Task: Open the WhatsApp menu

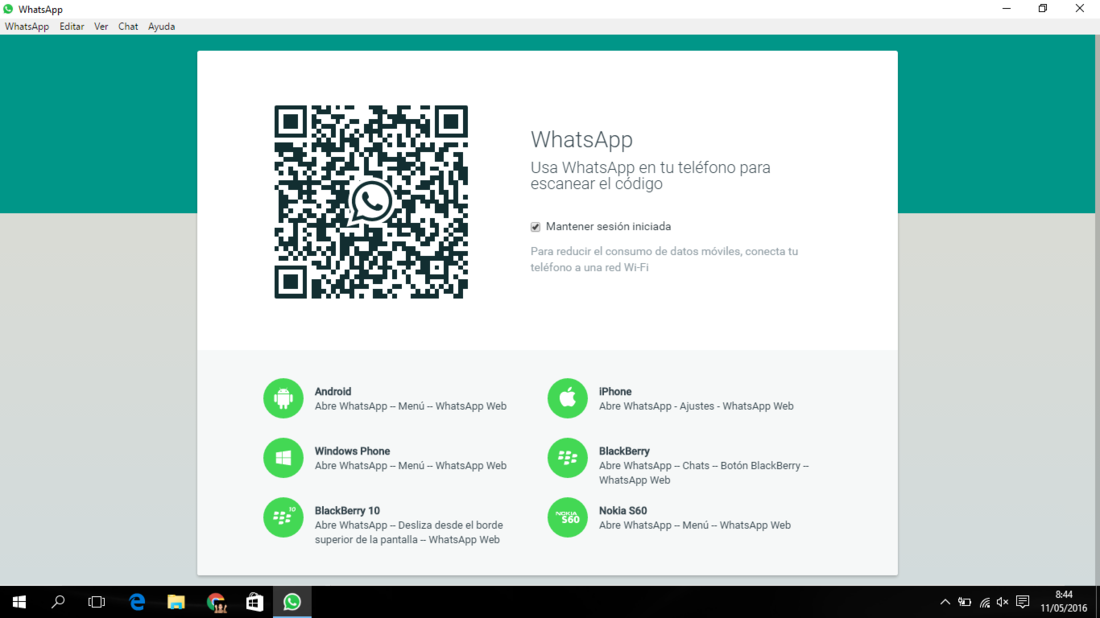Action: [27, 27]
